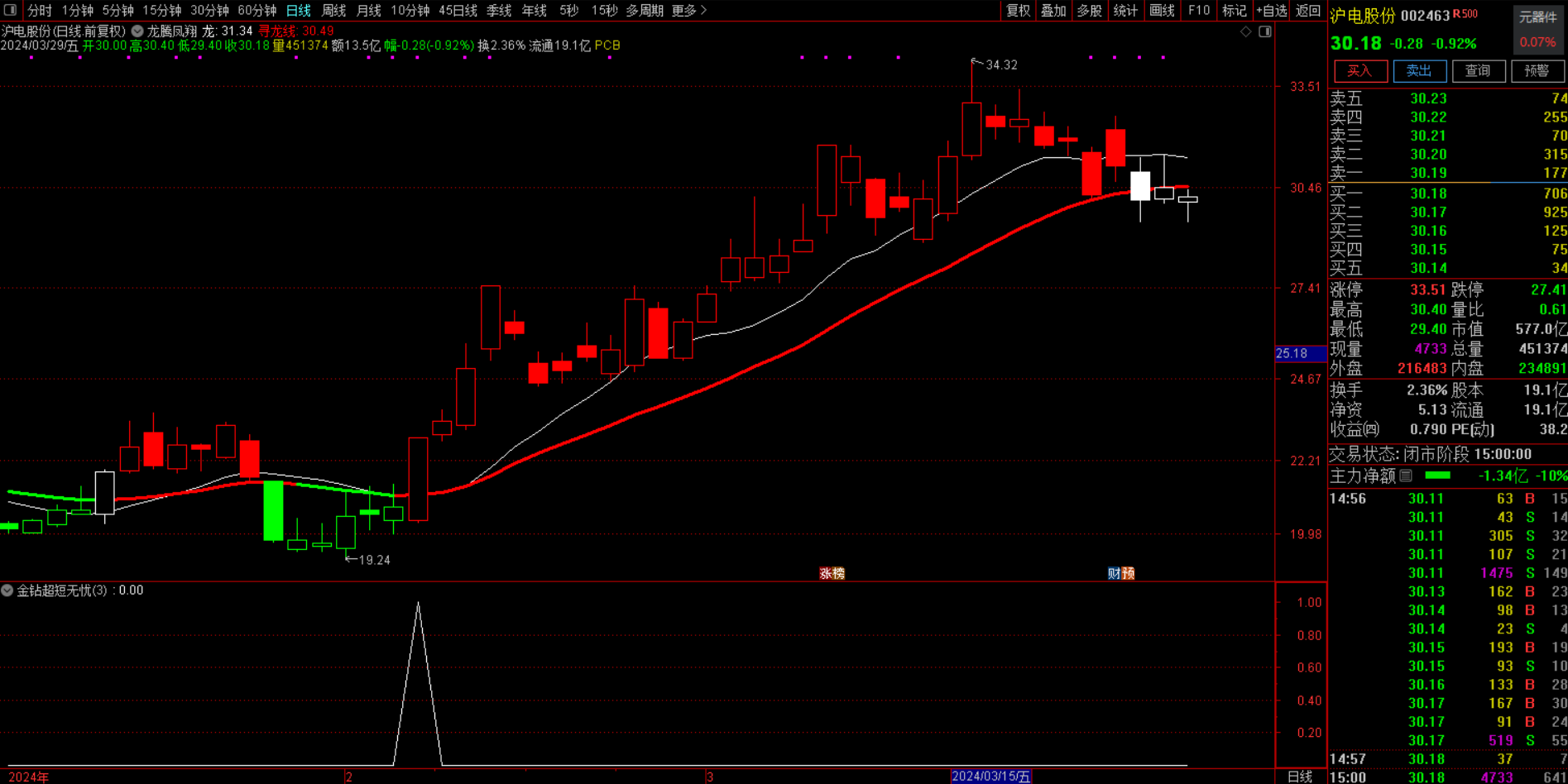Switch to the 年线 yearly tab
Screen dimensions: 1568x784
click(534, 10)
